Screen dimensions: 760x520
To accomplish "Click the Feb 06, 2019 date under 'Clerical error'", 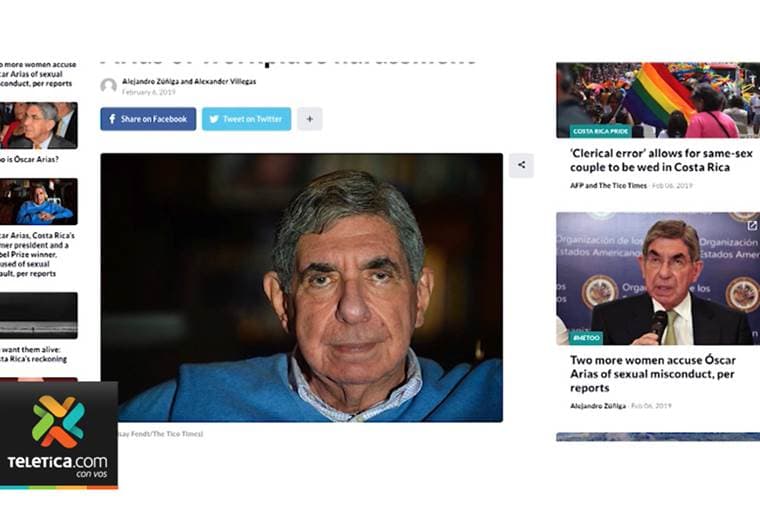I will click(672, 186).
